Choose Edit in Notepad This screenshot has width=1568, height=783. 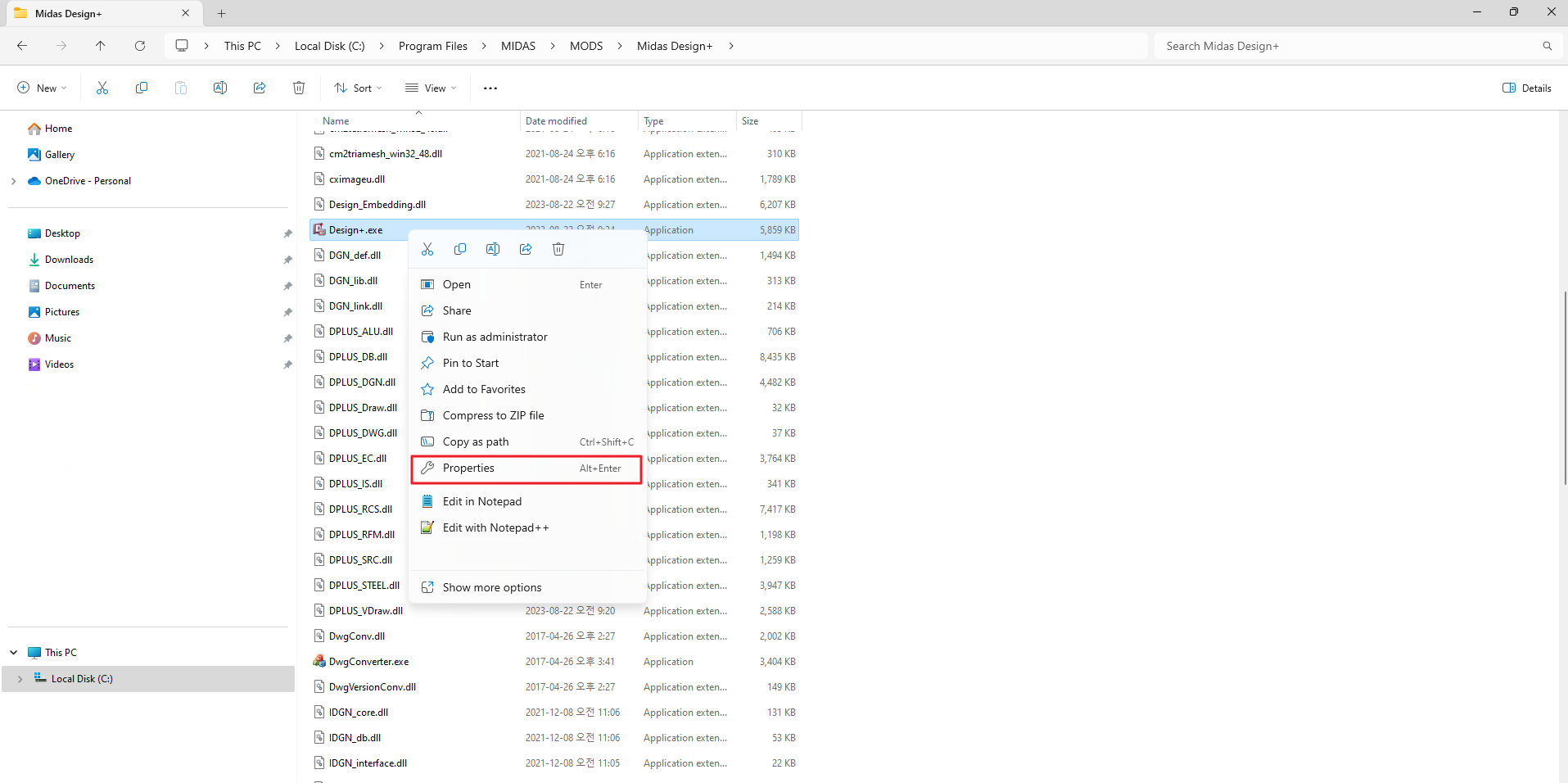pos(526,501)
